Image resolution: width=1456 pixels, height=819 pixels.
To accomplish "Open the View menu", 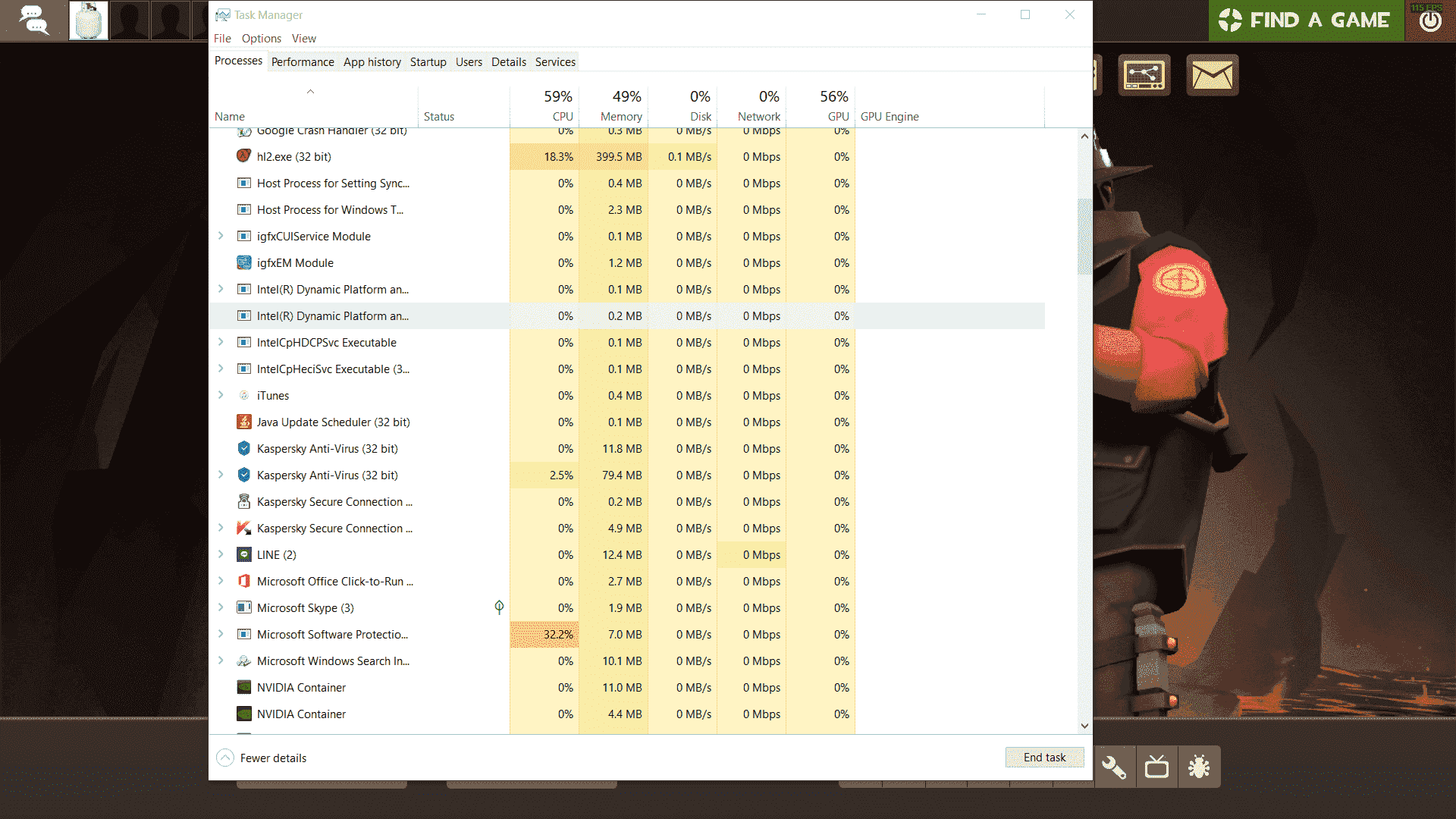I will [x=304, y=39].
